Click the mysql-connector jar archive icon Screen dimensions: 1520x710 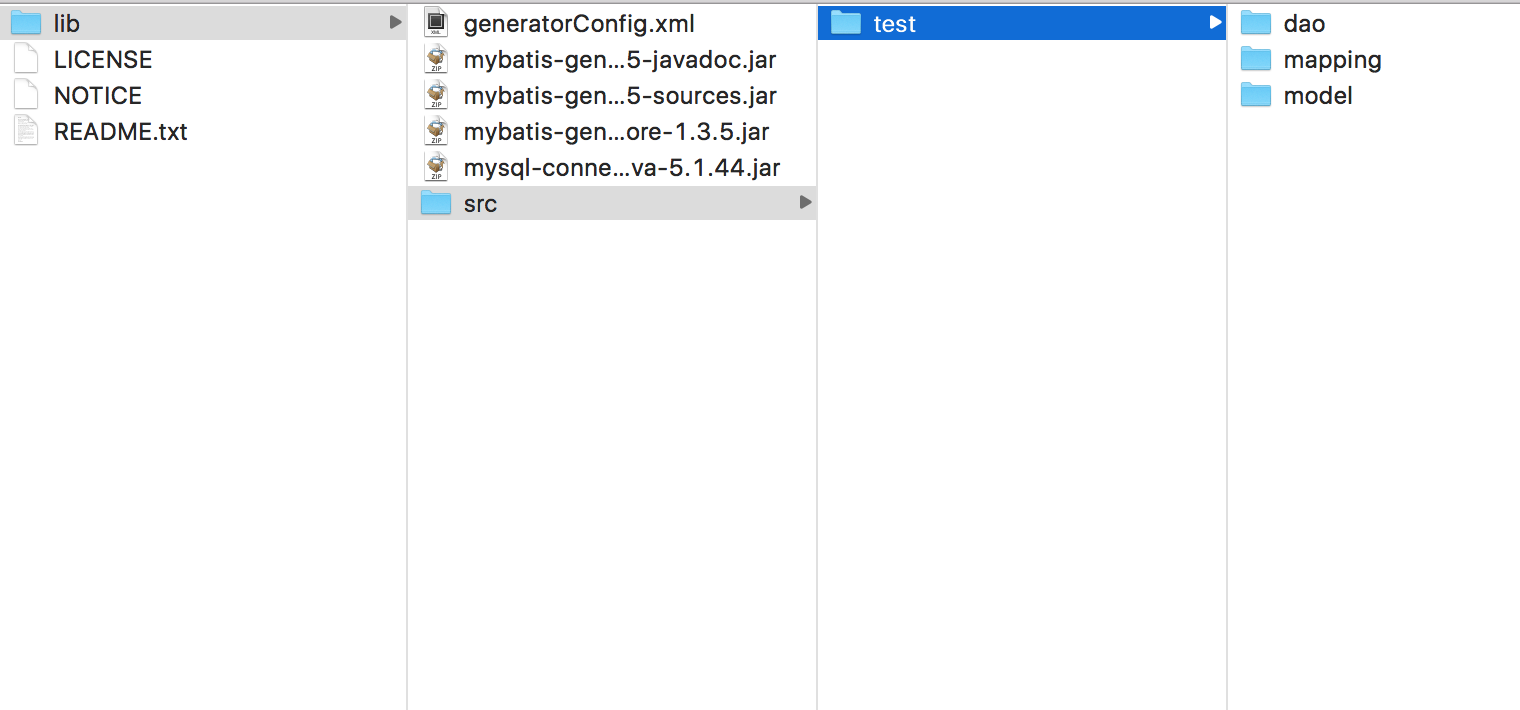pyautogui.click(x=436, y=167)
